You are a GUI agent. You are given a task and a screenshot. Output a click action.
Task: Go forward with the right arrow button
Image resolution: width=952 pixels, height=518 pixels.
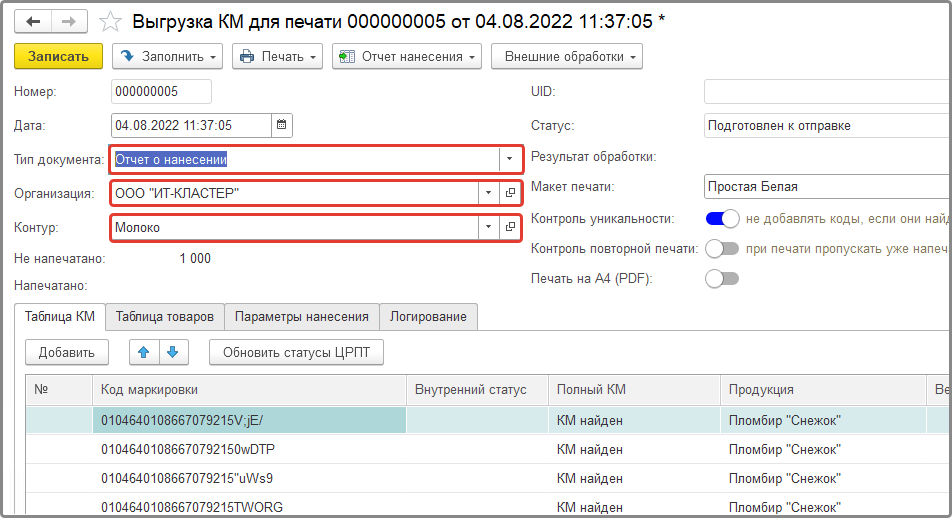click(x=69, y=21)
